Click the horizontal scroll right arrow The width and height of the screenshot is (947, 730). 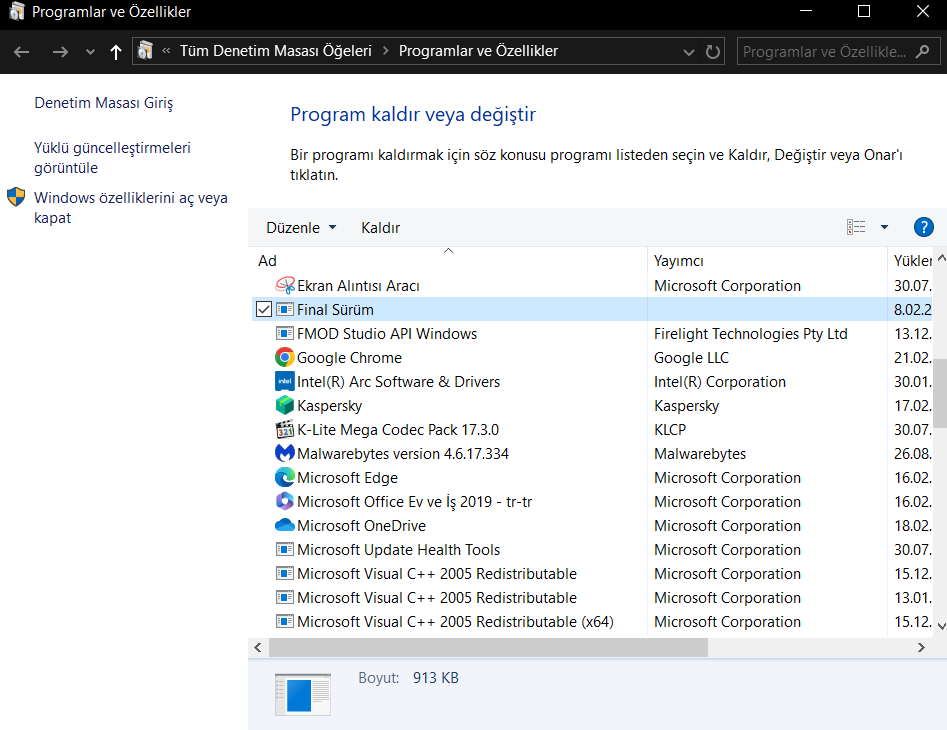(x=921, y=647)
